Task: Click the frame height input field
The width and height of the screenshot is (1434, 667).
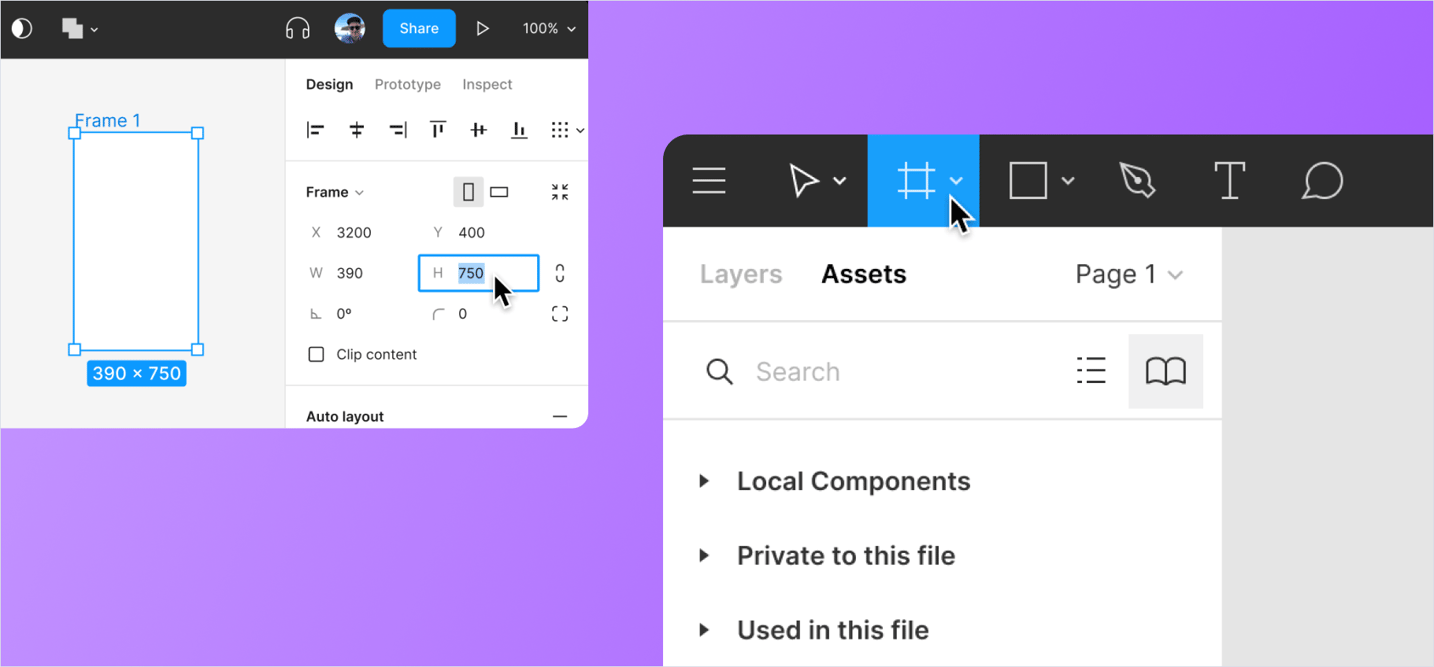Action: pyautogui.click(x=478, y=272)
